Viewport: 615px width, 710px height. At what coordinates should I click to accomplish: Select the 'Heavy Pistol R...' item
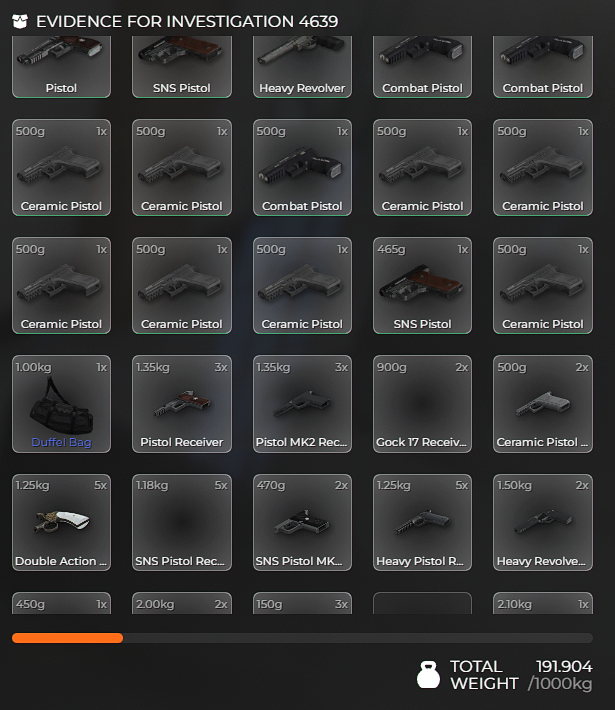click(x=422, y=523)
